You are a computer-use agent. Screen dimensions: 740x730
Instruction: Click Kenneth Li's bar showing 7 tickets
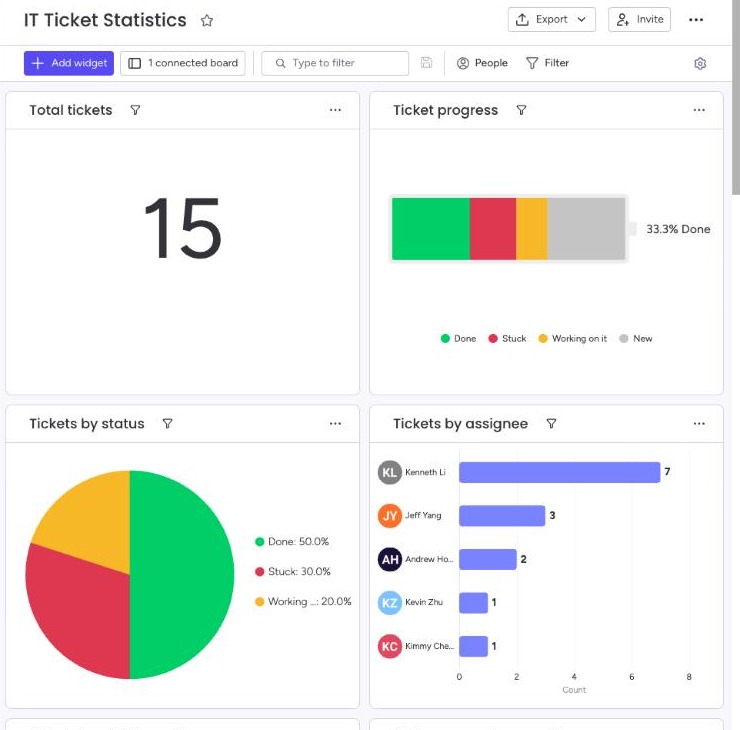click(560, 472)
